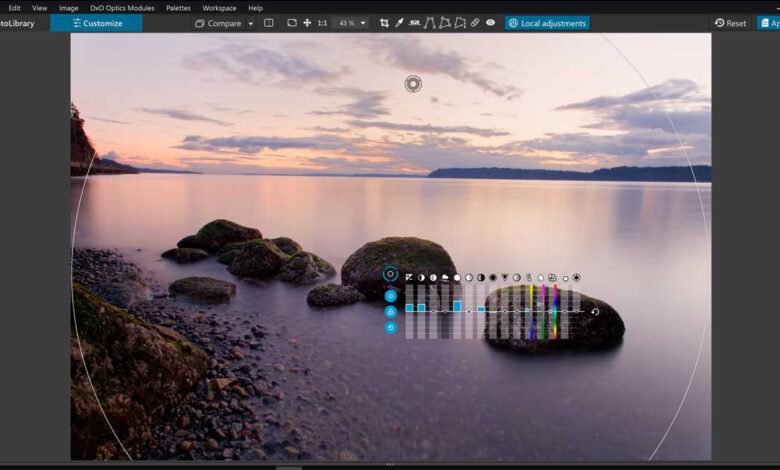Click the Exposure icon in equalizer
Viewport: 780px width, 470px height.
click(409, 277)
